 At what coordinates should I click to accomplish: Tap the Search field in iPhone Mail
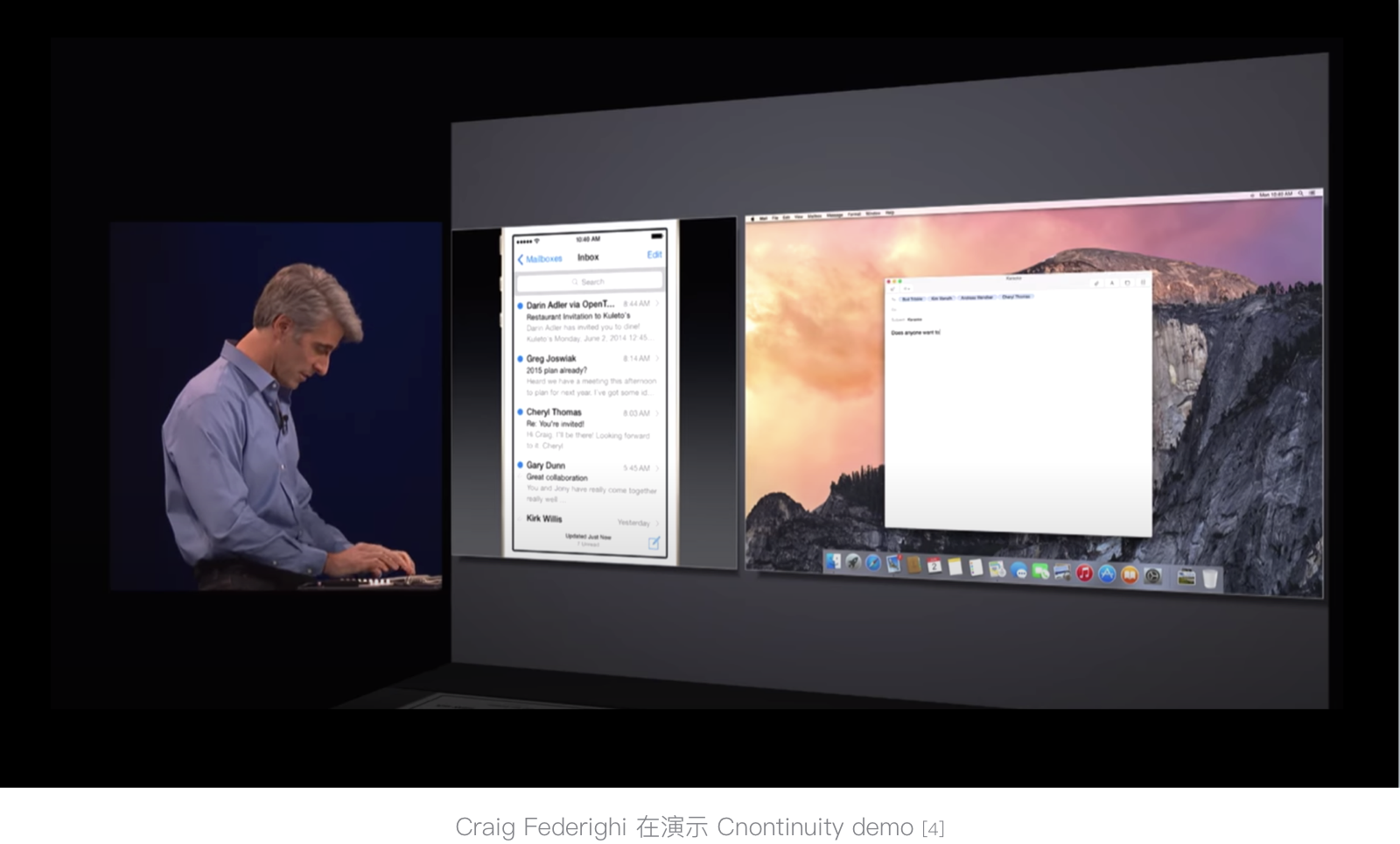[x=589, y=282]
